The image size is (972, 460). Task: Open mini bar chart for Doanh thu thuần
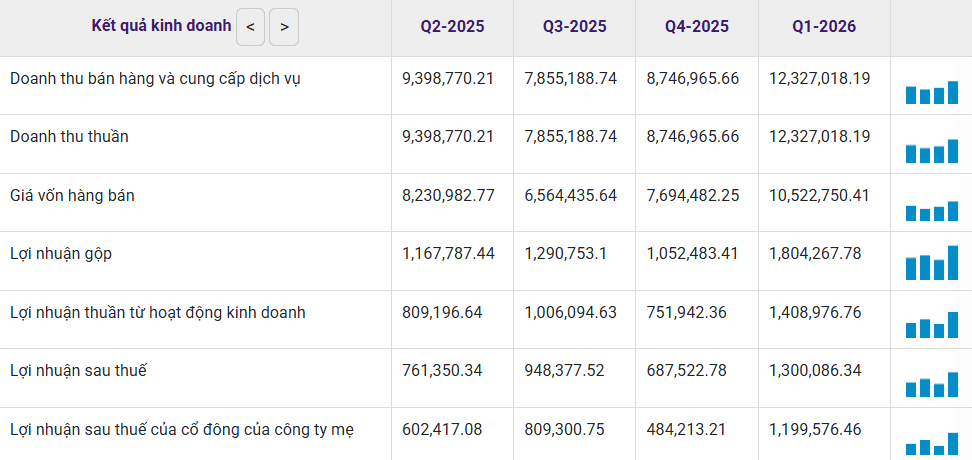[x=932, y=151]
